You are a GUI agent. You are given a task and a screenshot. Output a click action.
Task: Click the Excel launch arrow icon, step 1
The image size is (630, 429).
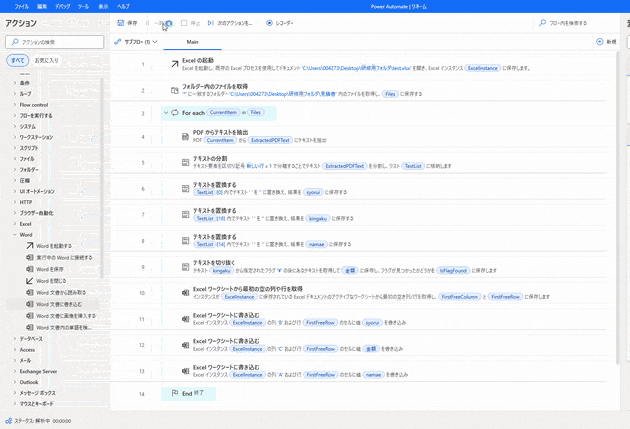(175, 64)
